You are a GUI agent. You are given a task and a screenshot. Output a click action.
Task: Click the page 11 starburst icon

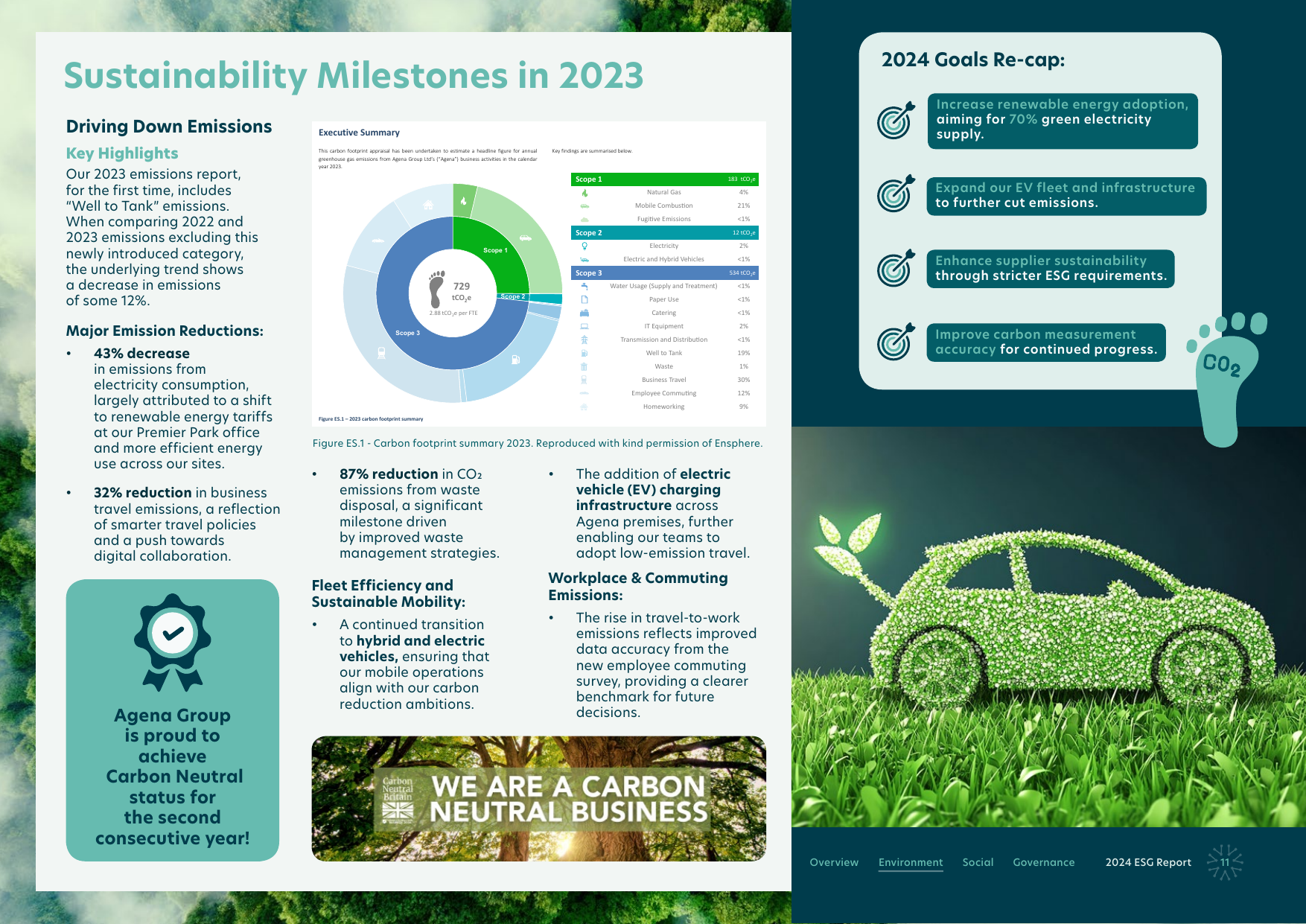point(1225,862)
